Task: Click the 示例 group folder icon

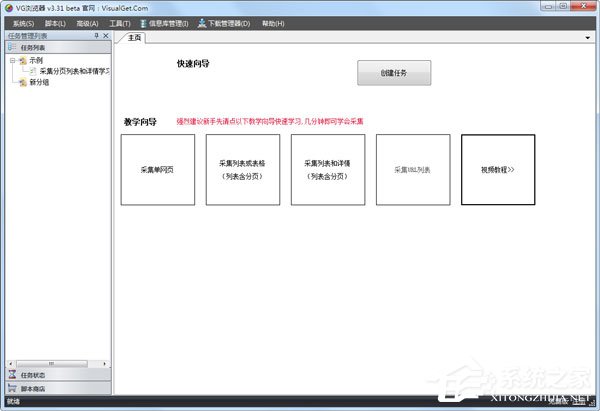Action: tap(22, 60)
